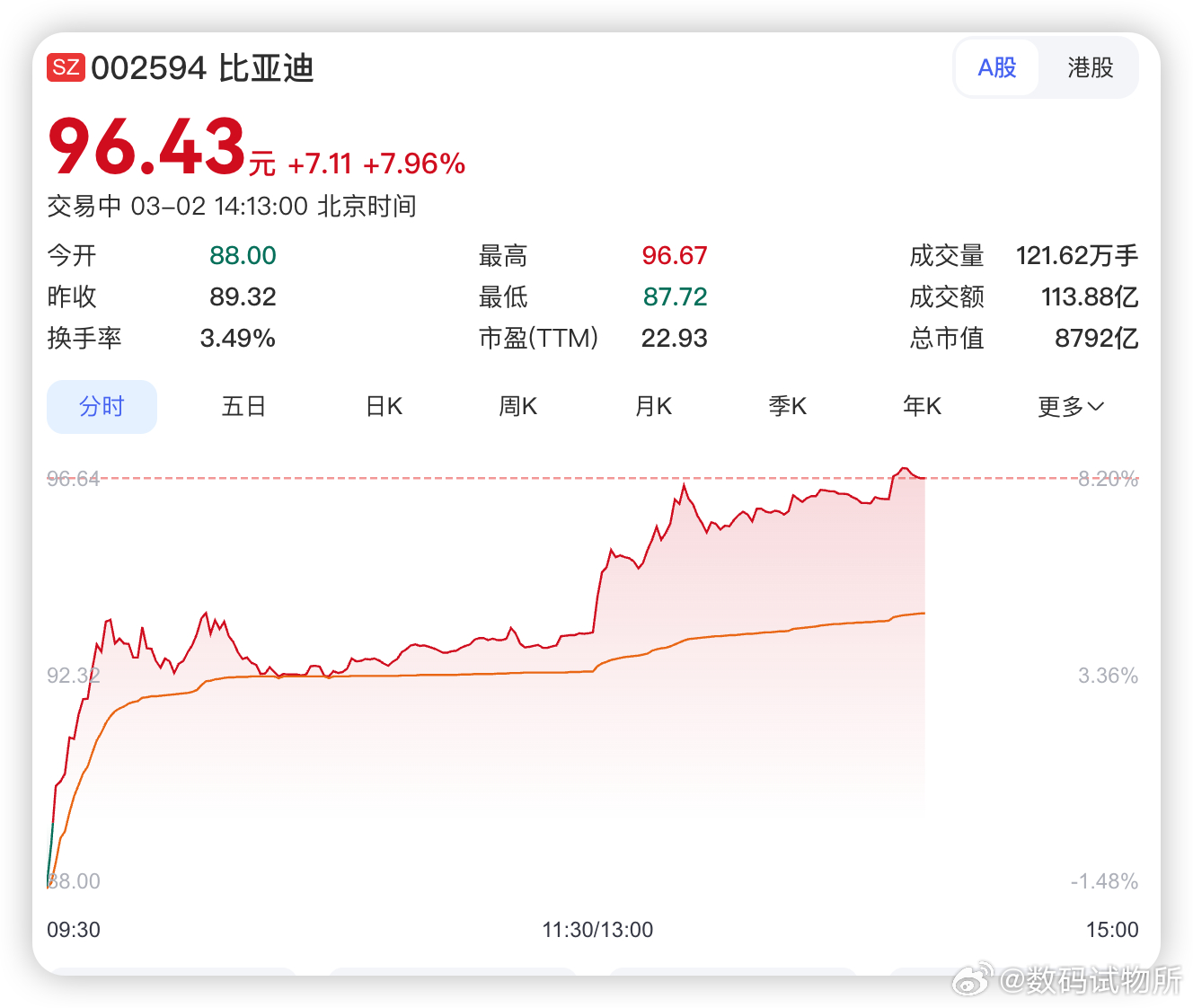The height and width of the screenshot is (1008, 1193).
Task: Click the 最高 label
Action: click(503, 256)
